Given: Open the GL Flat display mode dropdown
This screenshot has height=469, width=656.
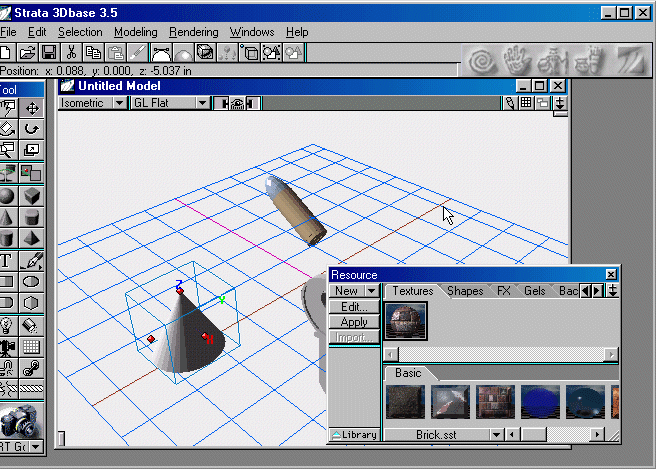Looking at the screenshot, I should [x=202, y=103].
